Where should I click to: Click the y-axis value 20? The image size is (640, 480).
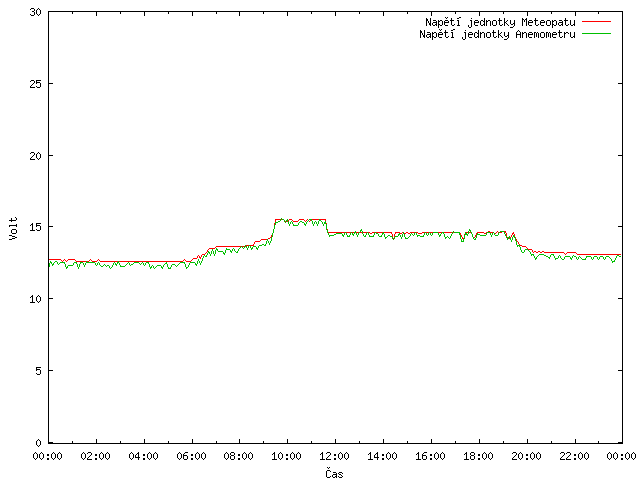pos(36,156)
